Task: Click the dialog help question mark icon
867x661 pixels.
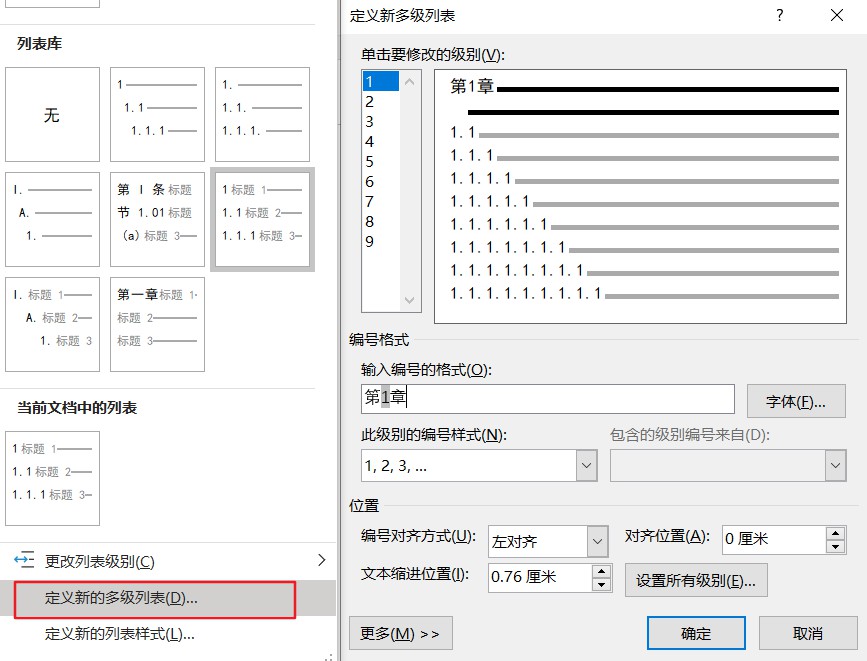Action: pyautogui.click(x=780, y=15)
